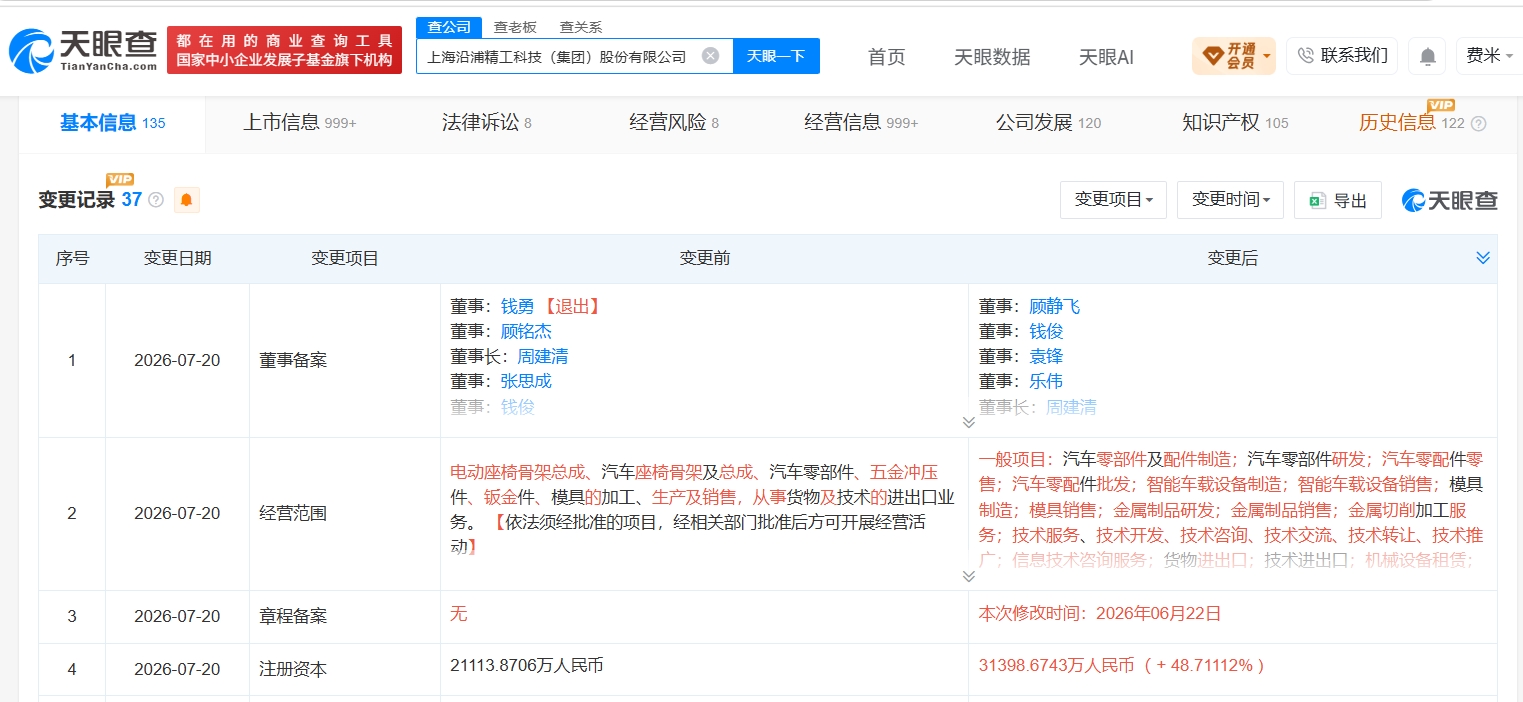Open the notifications bell icon

click(x=1428, y=57)
